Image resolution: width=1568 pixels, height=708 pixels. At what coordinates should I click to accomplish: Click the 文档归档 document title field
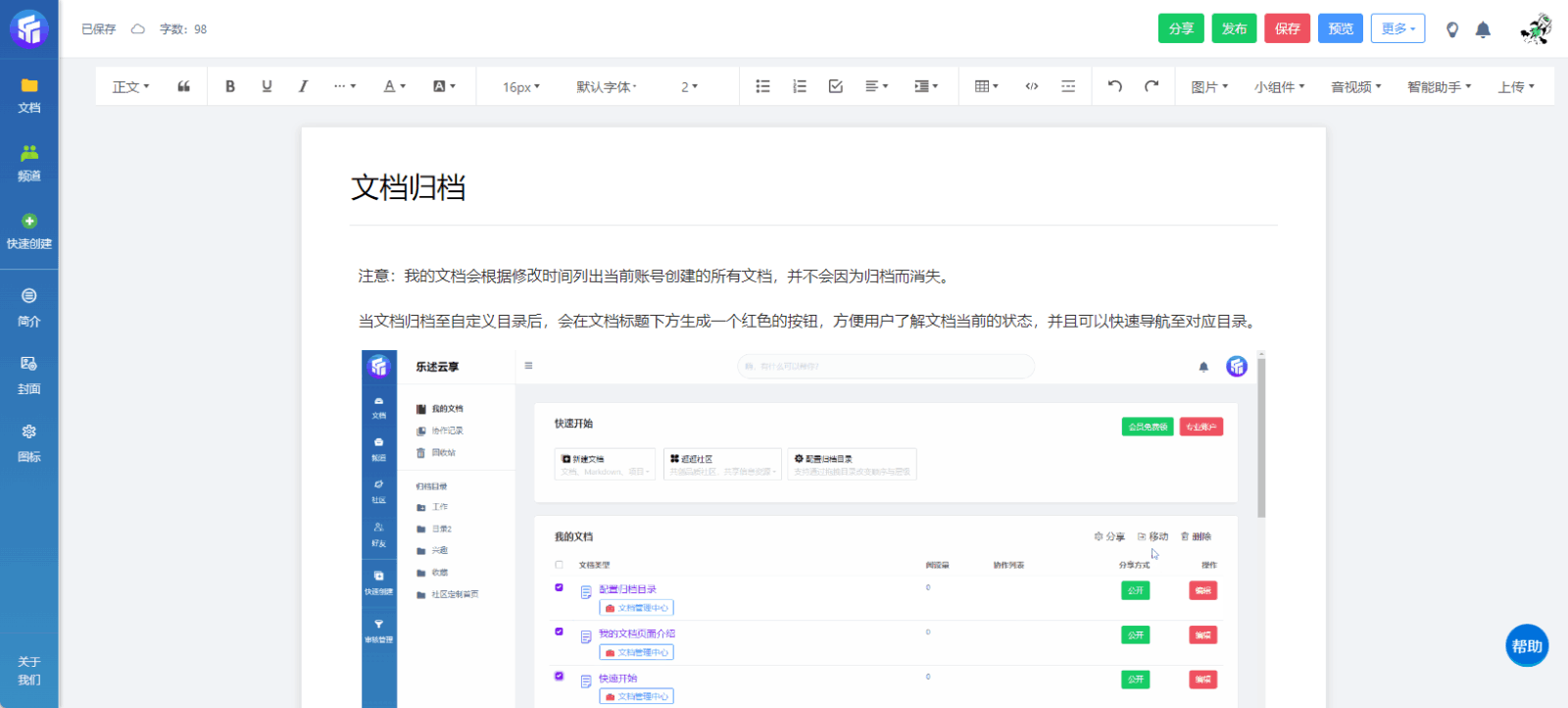click(x=408, y=187)
